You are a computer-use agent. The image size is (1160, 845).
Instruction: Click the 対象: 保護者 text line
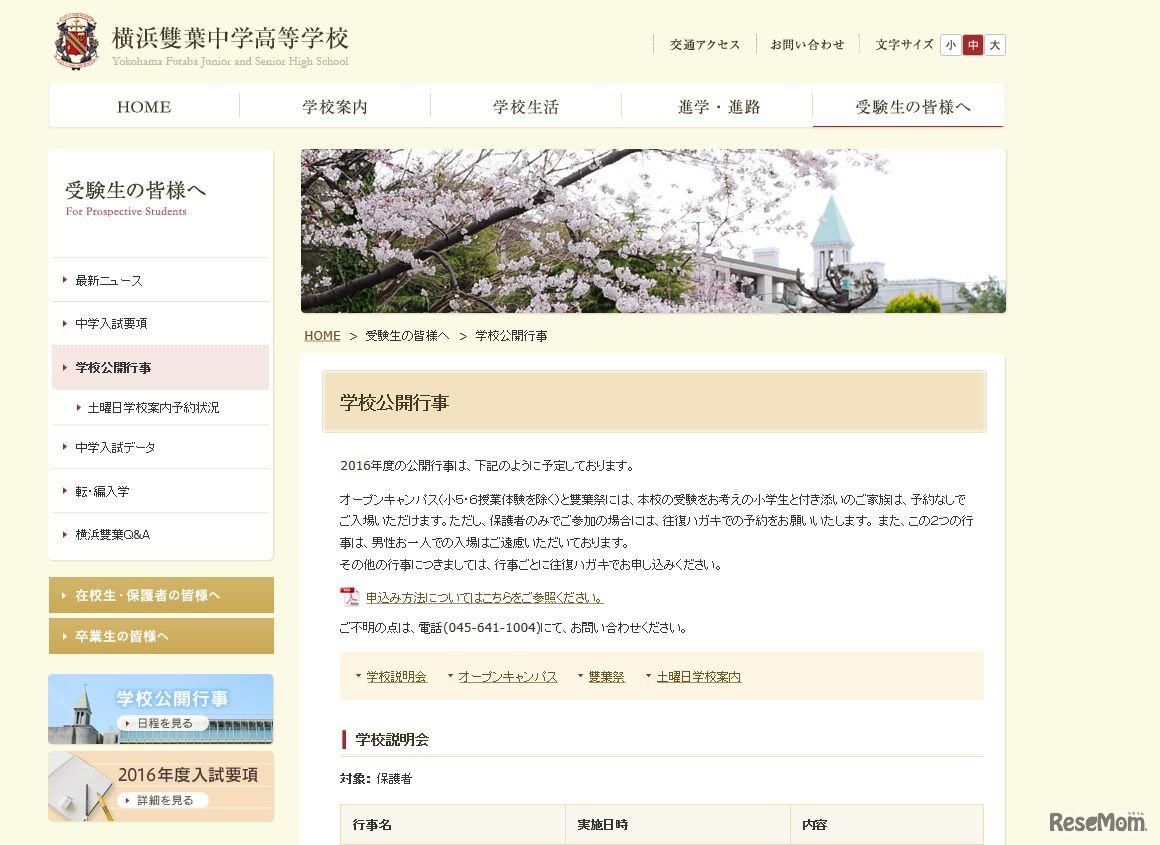(x=376, y=778)
